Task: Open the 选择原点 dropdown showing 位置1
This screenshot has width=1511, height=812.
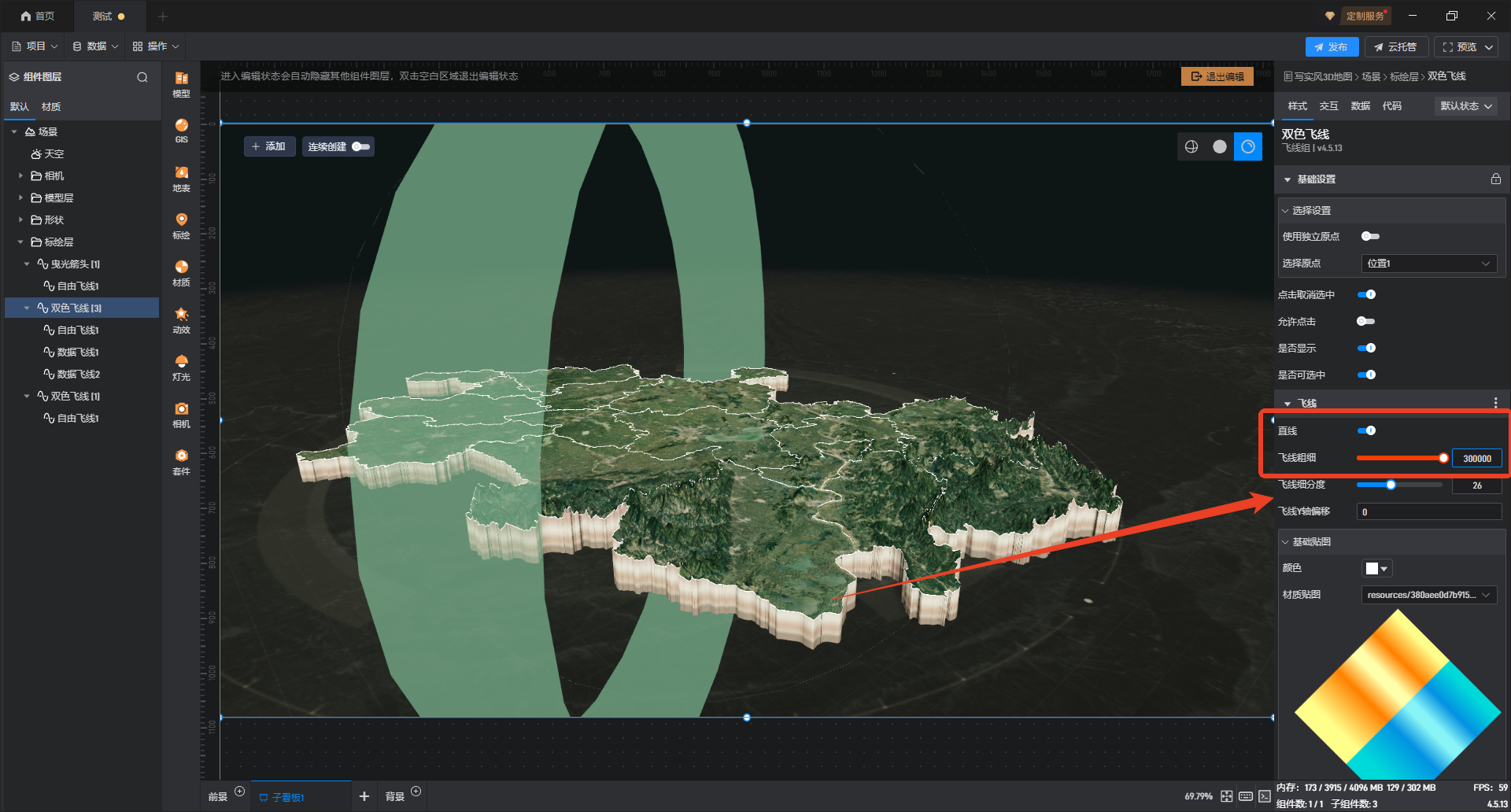Action: pos(1428,264)
